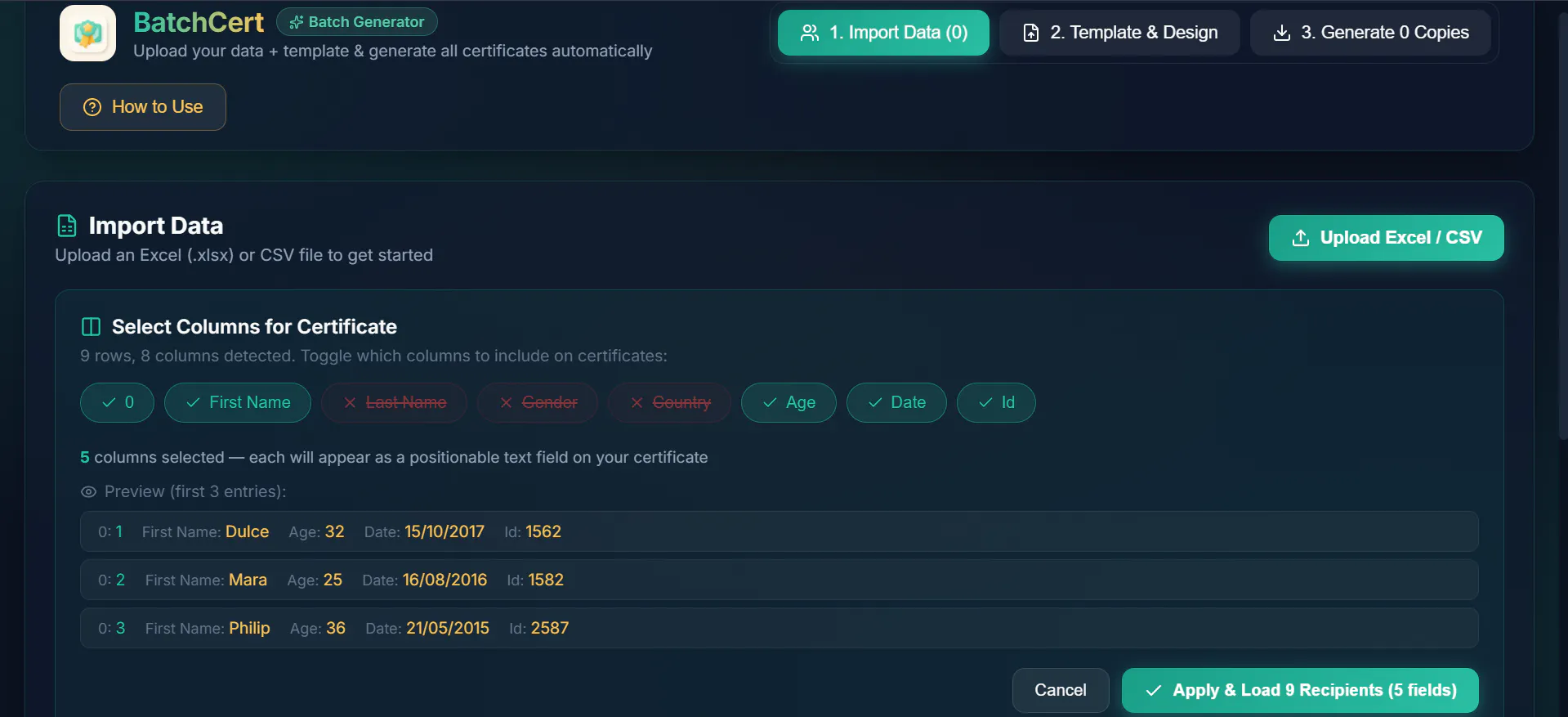The image size is (1568, 717).
Task: Click the date value 15/10/2017
Action: 444,531
